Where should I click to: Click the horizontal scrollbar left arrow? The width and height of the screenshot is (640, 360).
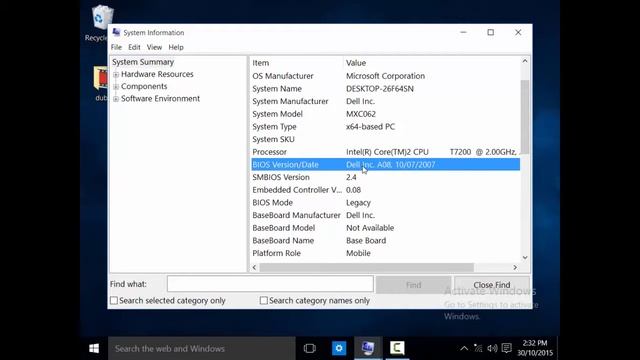254,267
